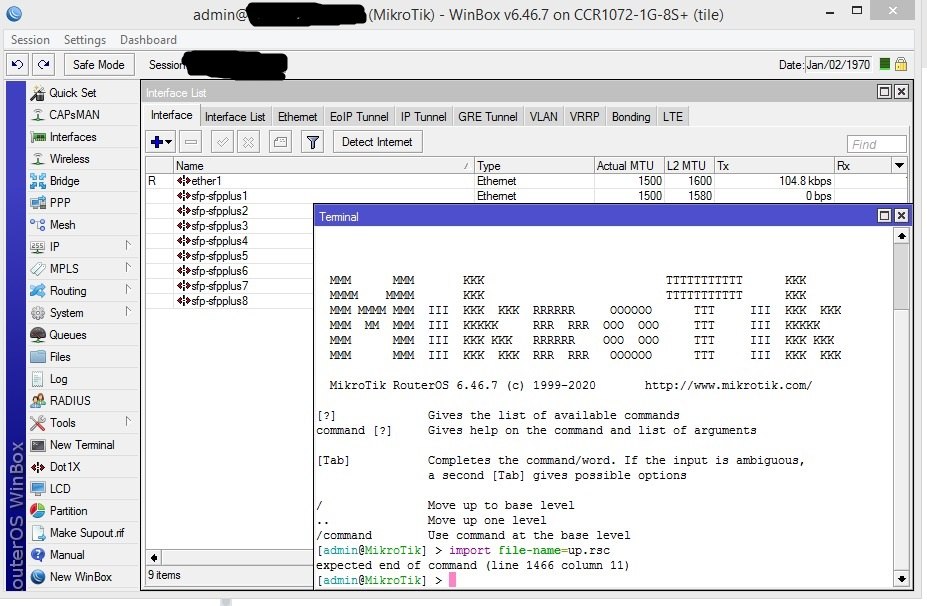927x606 pixels.
Task: Switch to LTE tab
Action: pyautogui.click(x=673, y=116)
